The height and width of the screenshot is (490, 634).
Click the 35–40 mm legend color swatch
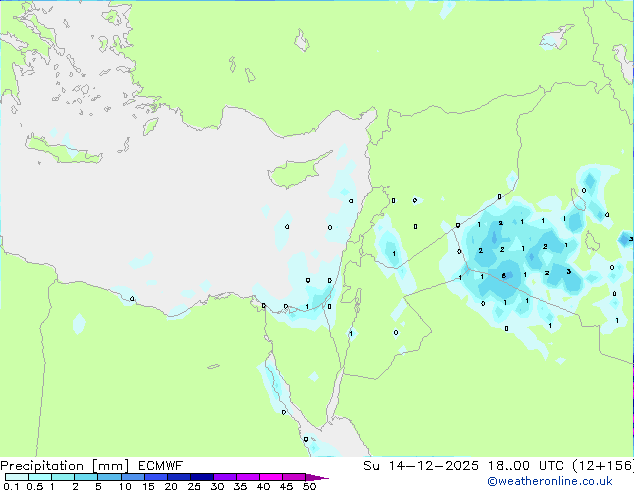pyautogui.click(x=247, y=477)
